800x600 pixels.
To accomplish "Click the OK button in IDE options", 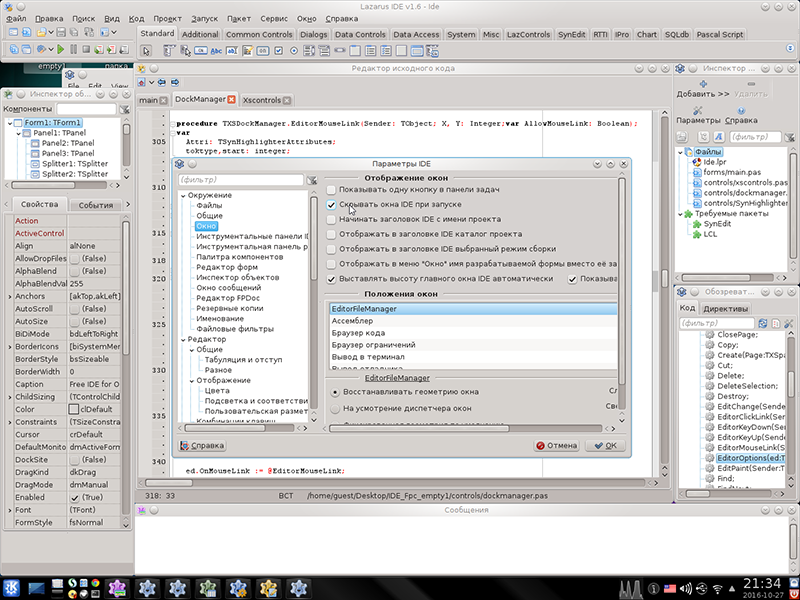I will [606, 445].
